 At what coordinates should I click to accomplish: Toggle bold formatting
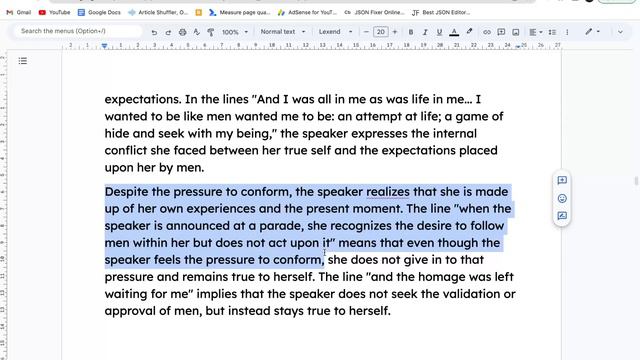[411, 32]
